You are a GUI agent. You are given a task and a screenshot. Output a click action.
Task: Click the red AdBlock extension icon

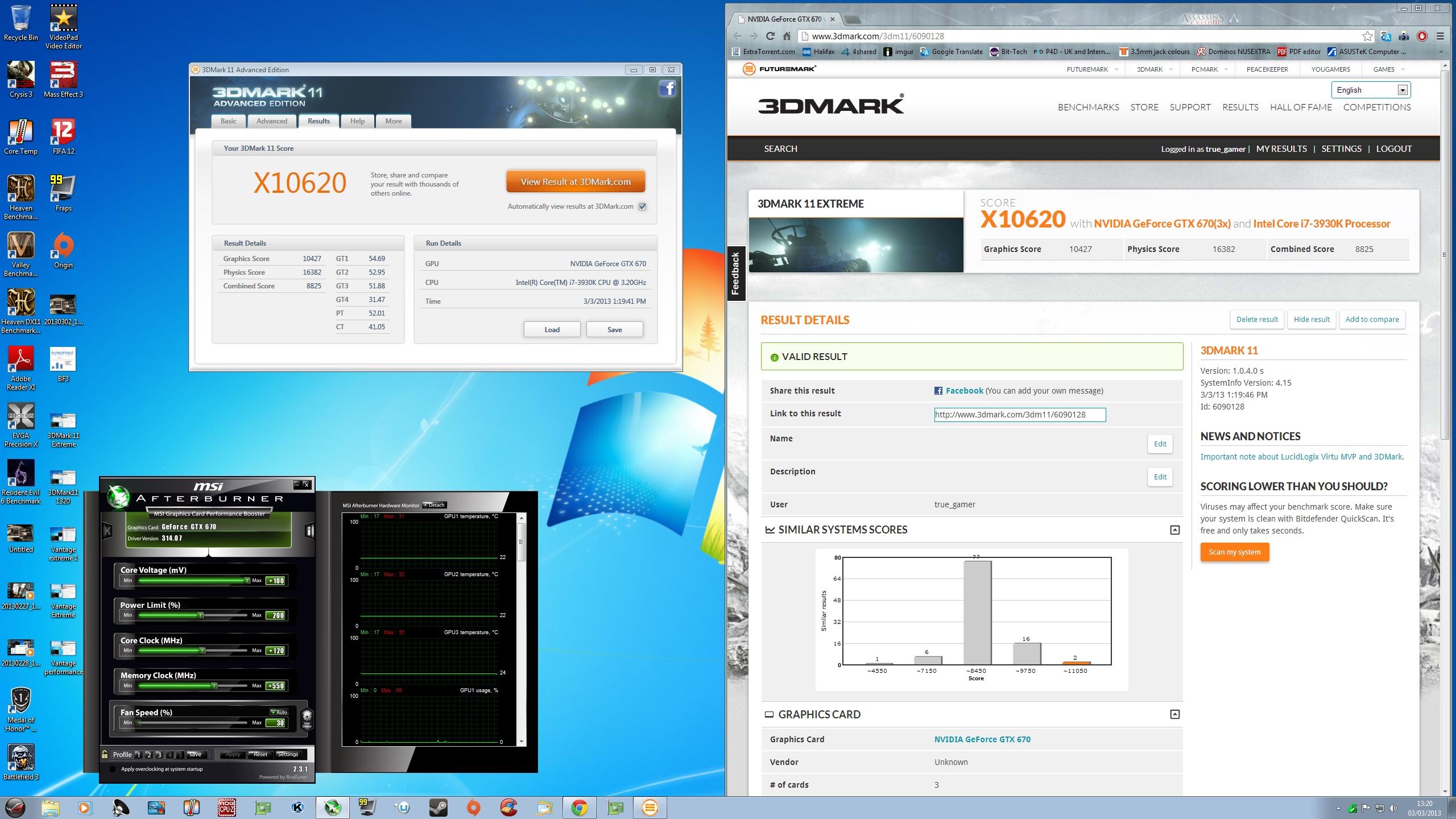(x=1422, y=36)
